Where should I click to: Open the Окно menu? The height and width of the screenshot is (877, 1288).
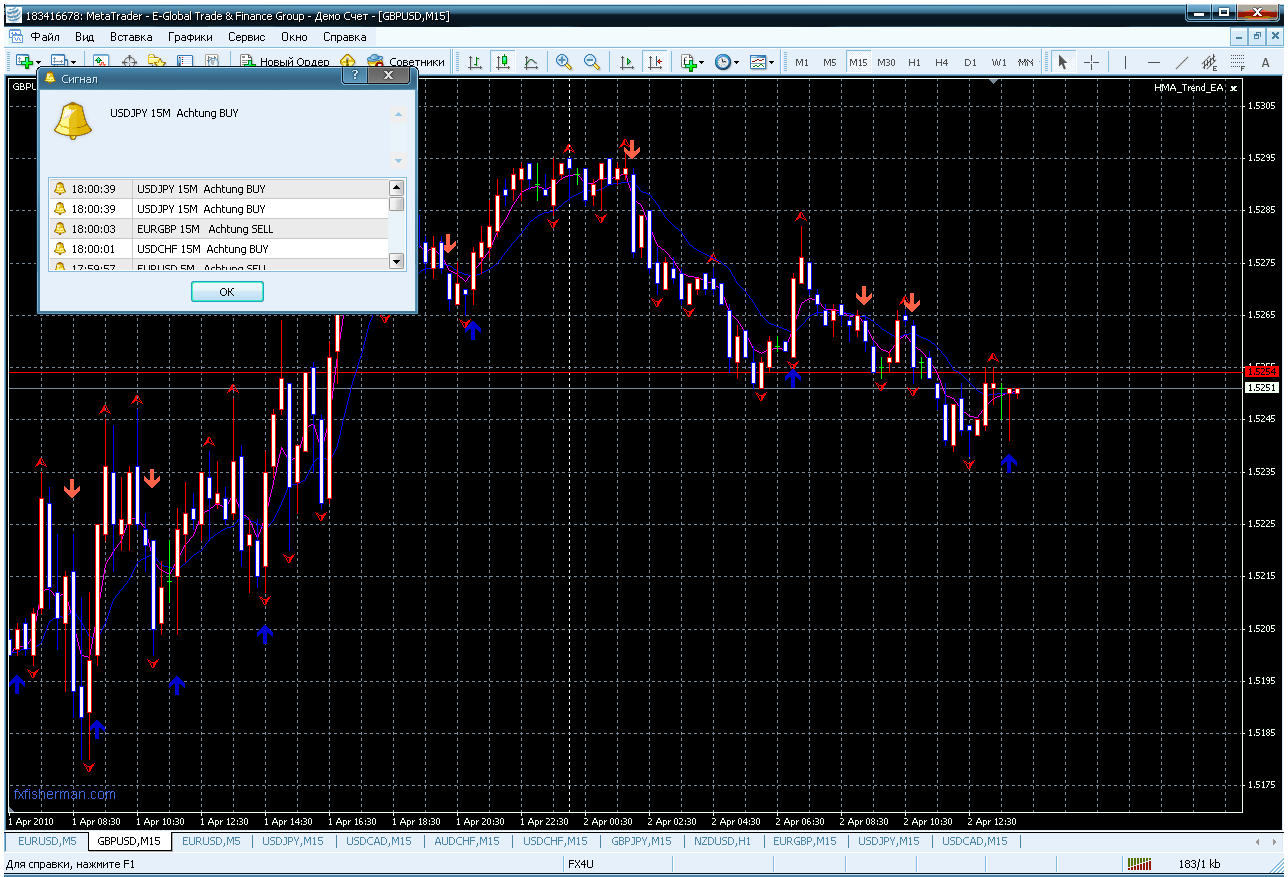pos(295,37)
